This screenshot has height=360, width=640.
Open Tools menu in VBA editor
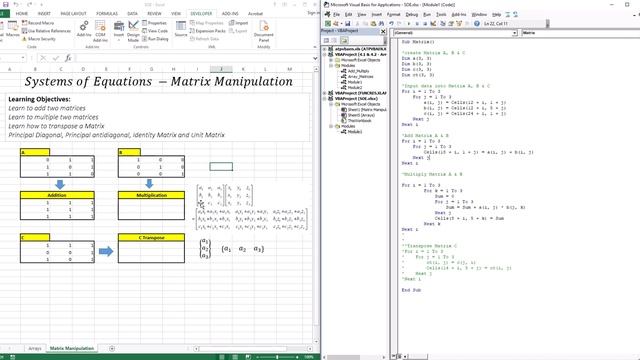point(441,15)
